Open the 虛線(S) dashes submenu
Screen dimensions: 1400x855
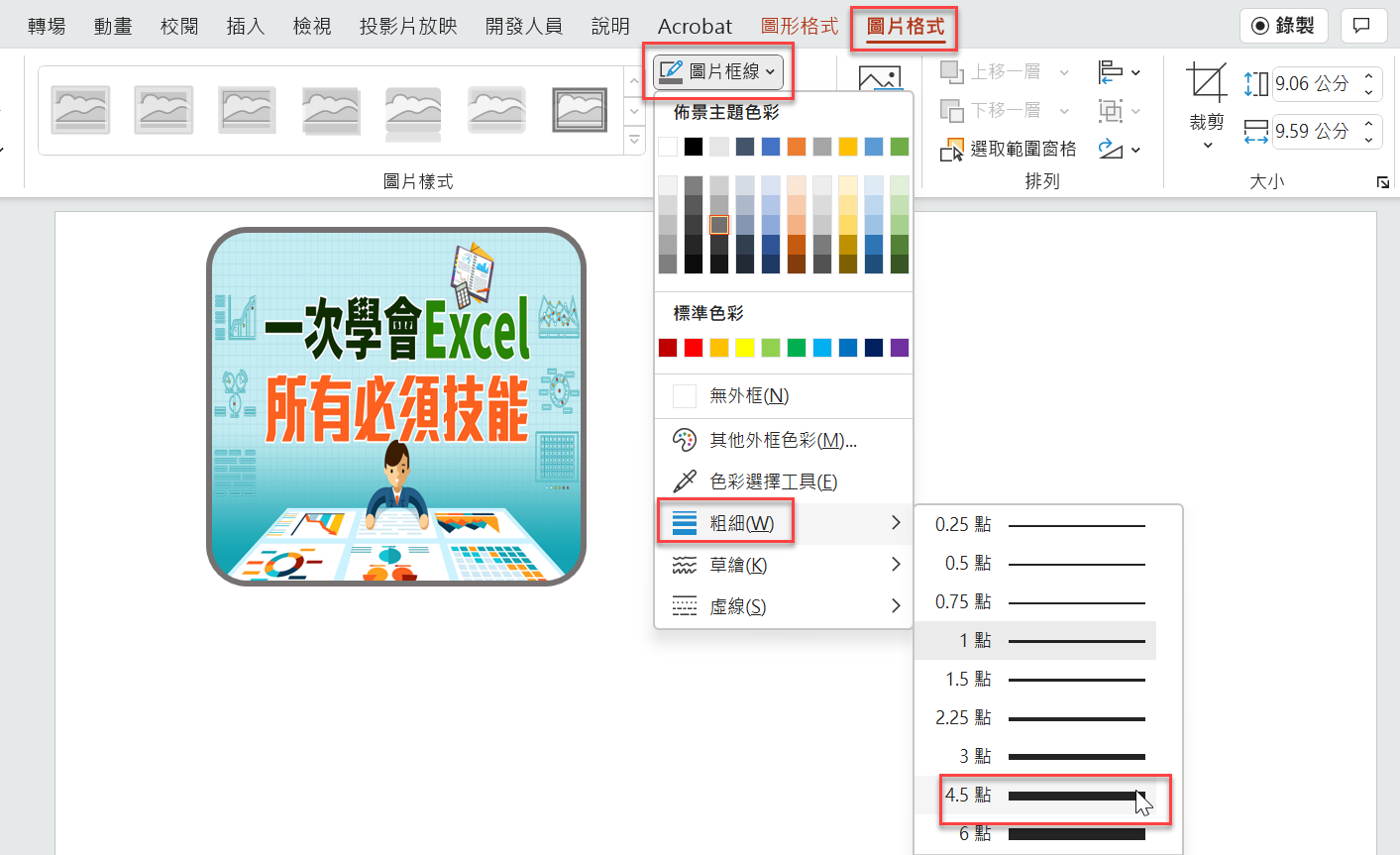tap(783, 606)
